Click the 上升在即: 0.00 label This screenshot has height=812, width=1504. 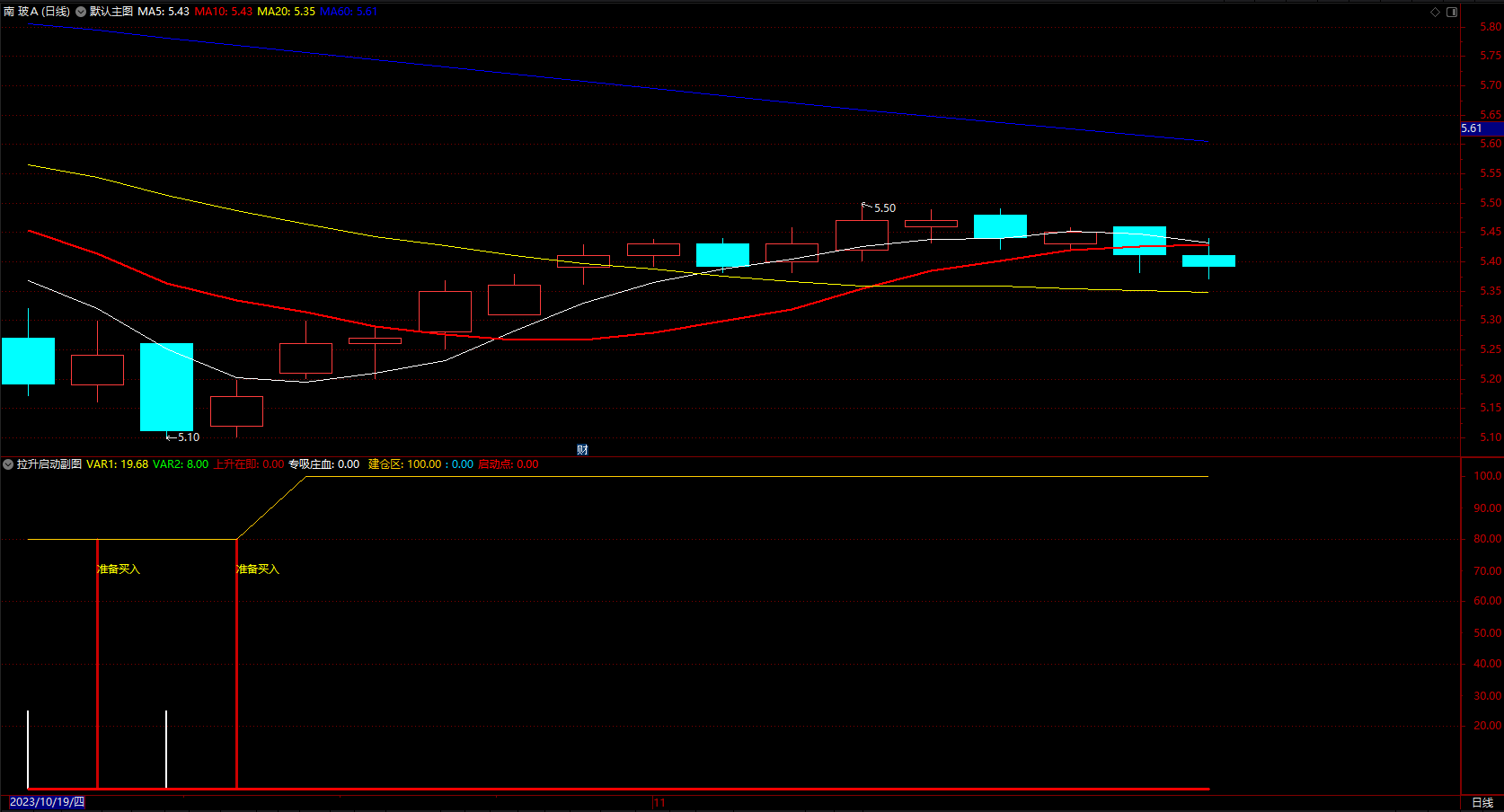pyautogui.click(x=249, y=464)
